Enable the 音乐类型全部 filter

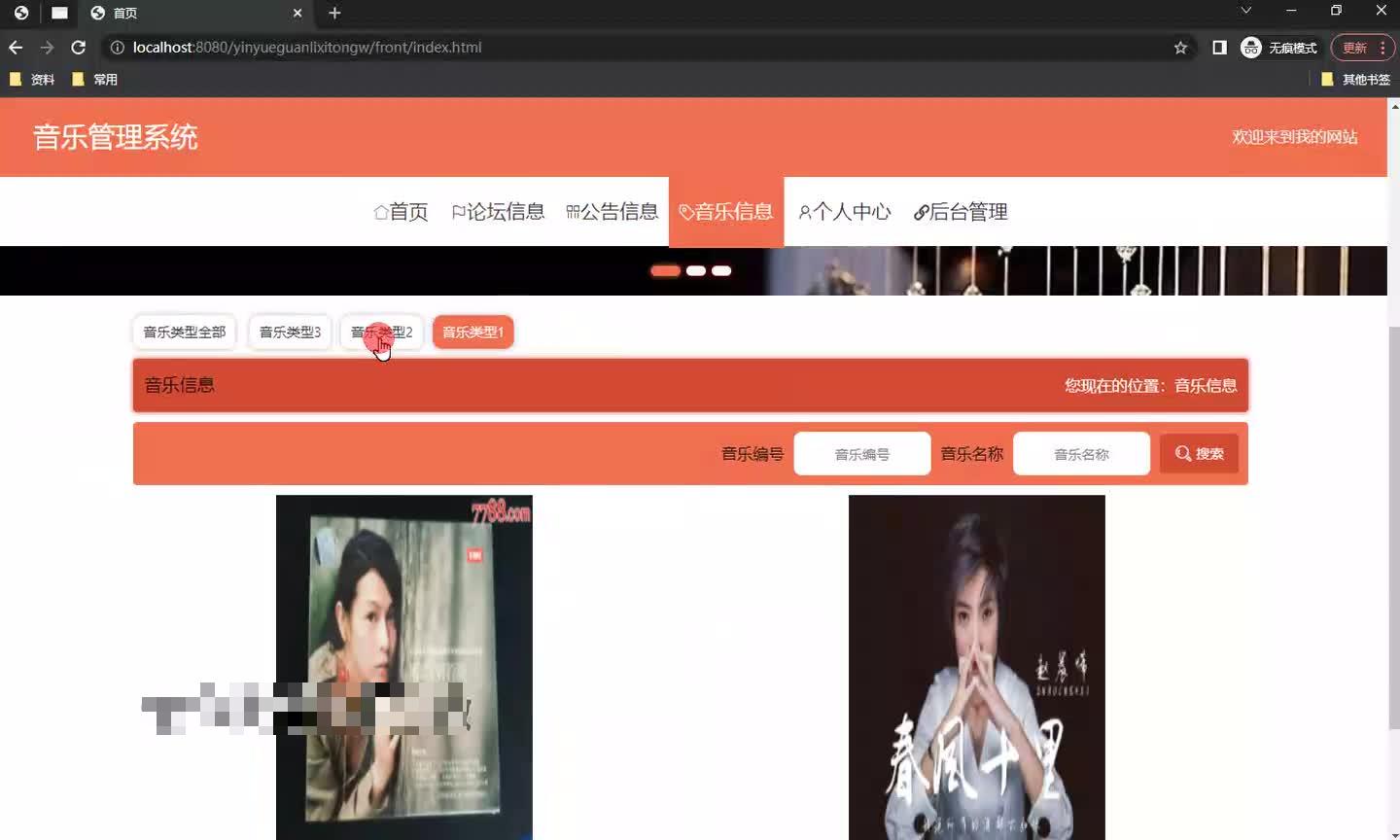pos(183,332)
